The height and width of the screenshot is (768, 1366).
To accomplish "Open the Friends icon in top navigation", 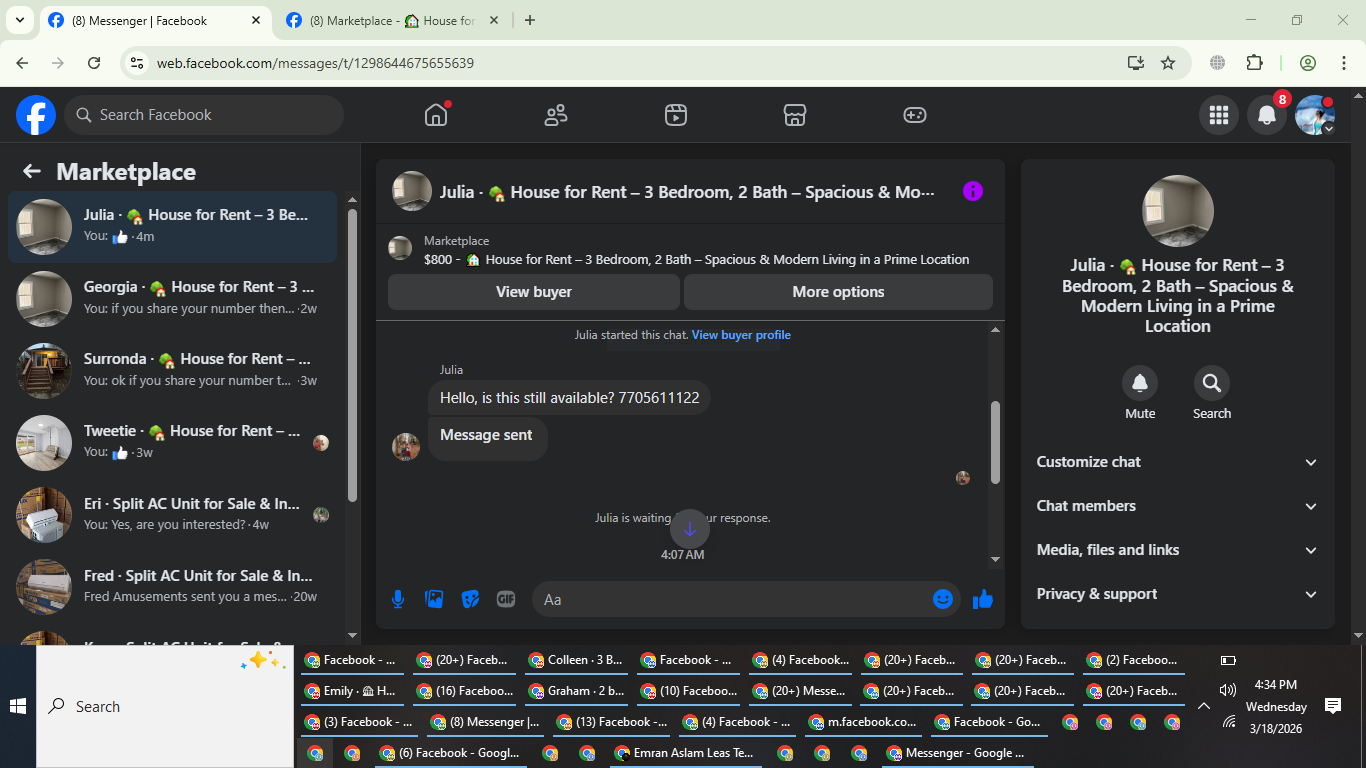I will tap(556, 115).
